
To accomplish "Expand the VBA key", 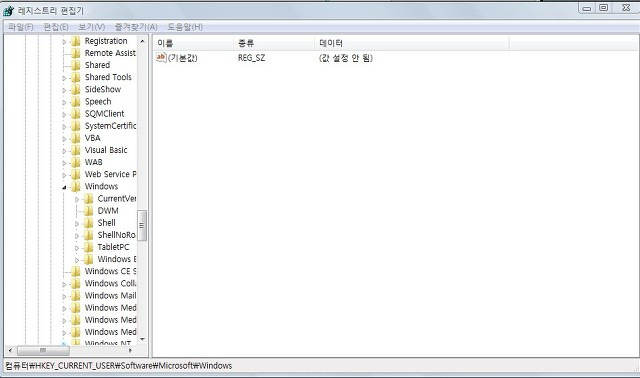I will pyautogui.click(x=64, y=139).
